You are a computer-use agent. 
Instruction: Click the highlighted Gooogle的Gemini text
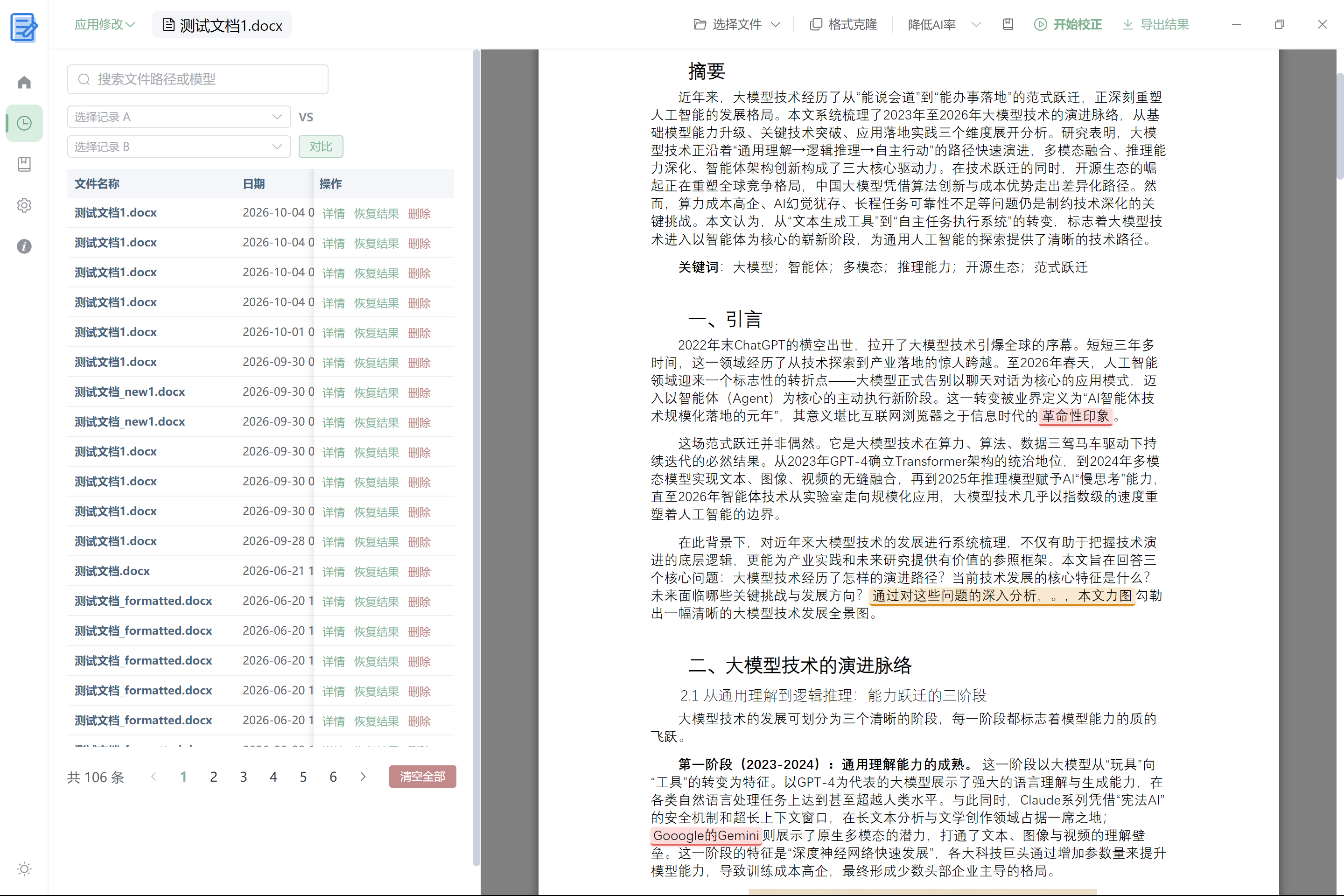[706, 835]
